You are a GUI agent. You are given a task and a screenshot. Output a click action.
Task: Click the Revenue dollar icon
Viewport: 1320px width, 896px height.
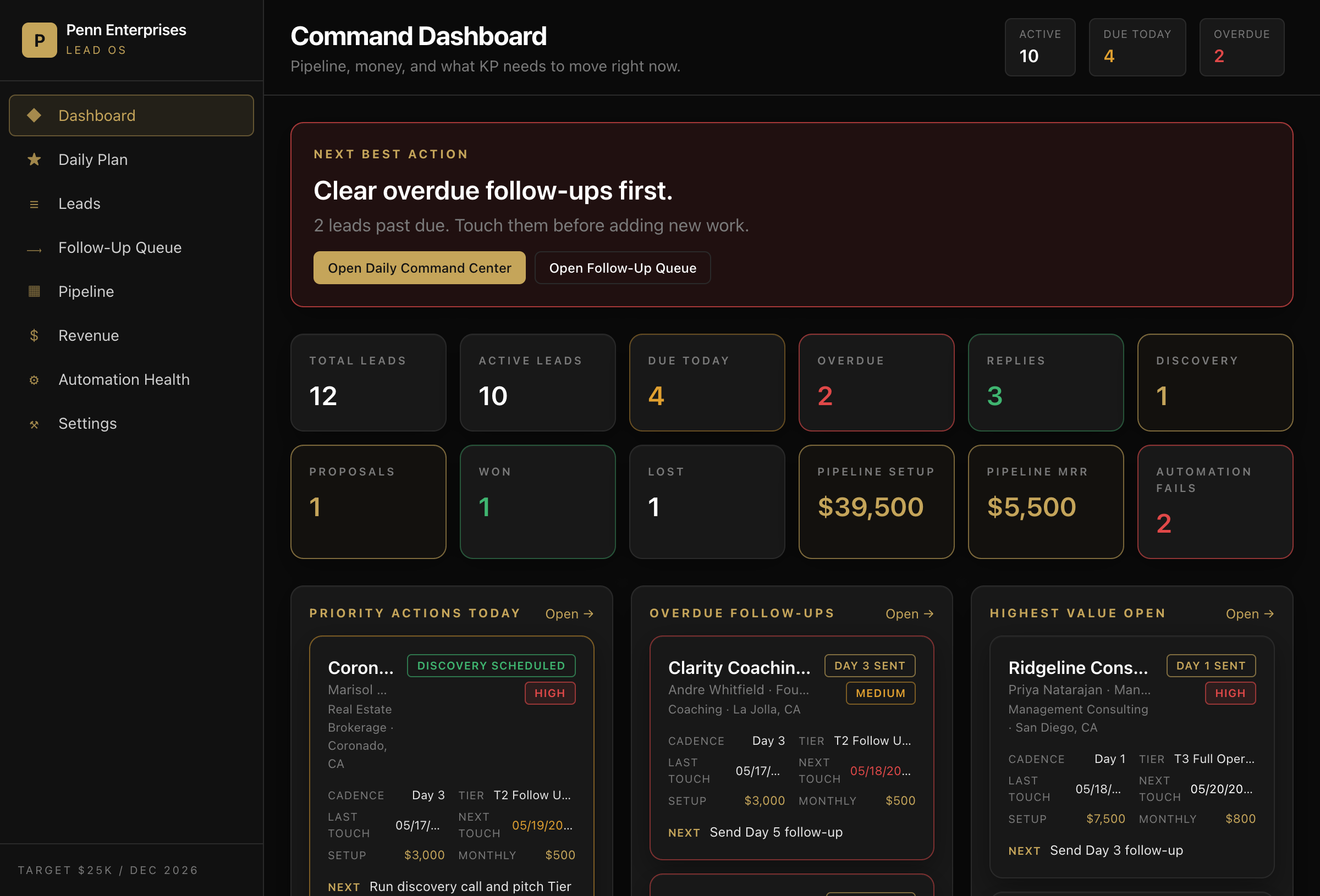[x=34, y=335]
